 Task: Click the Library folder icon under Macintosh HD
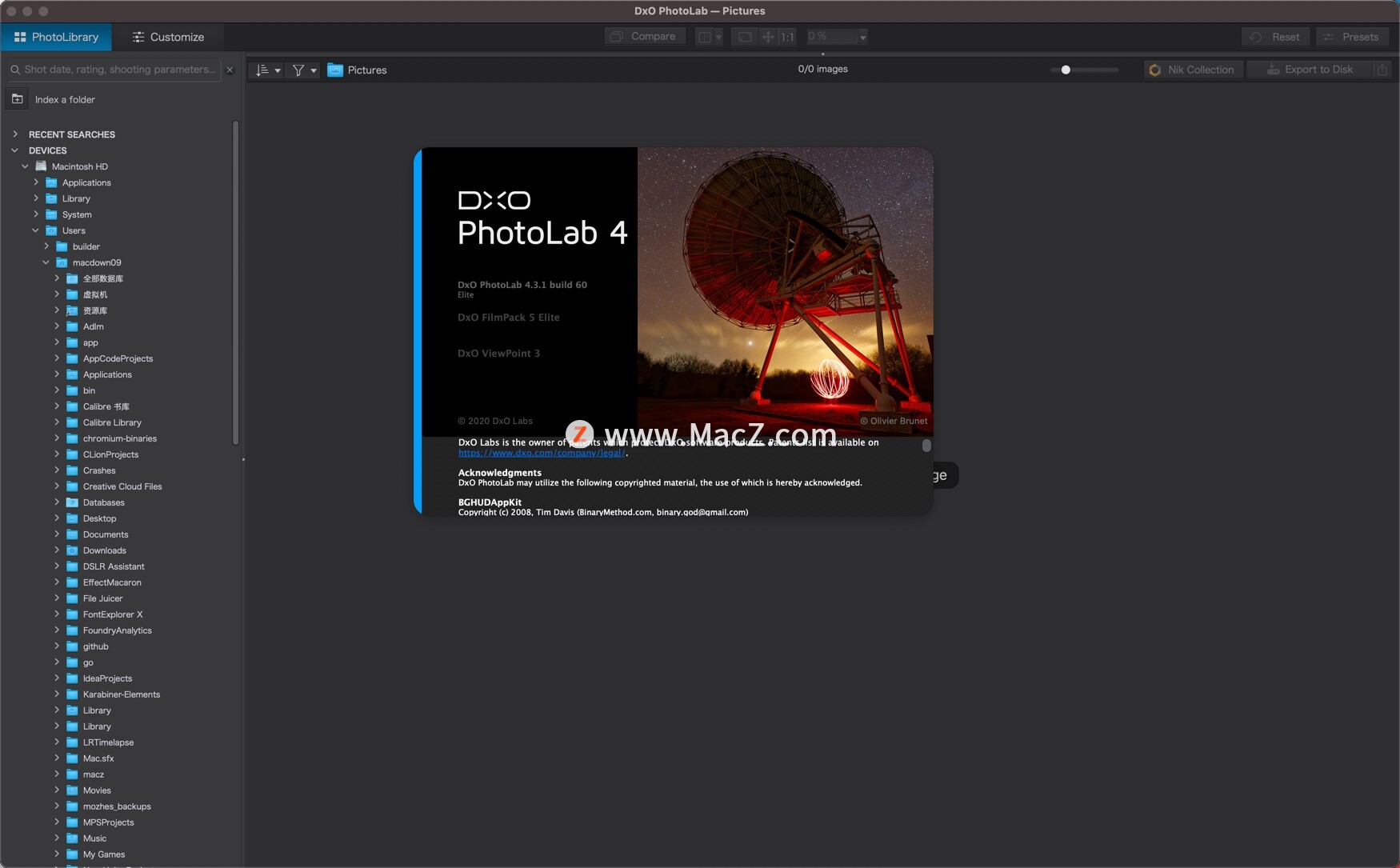tap(51, 198)
